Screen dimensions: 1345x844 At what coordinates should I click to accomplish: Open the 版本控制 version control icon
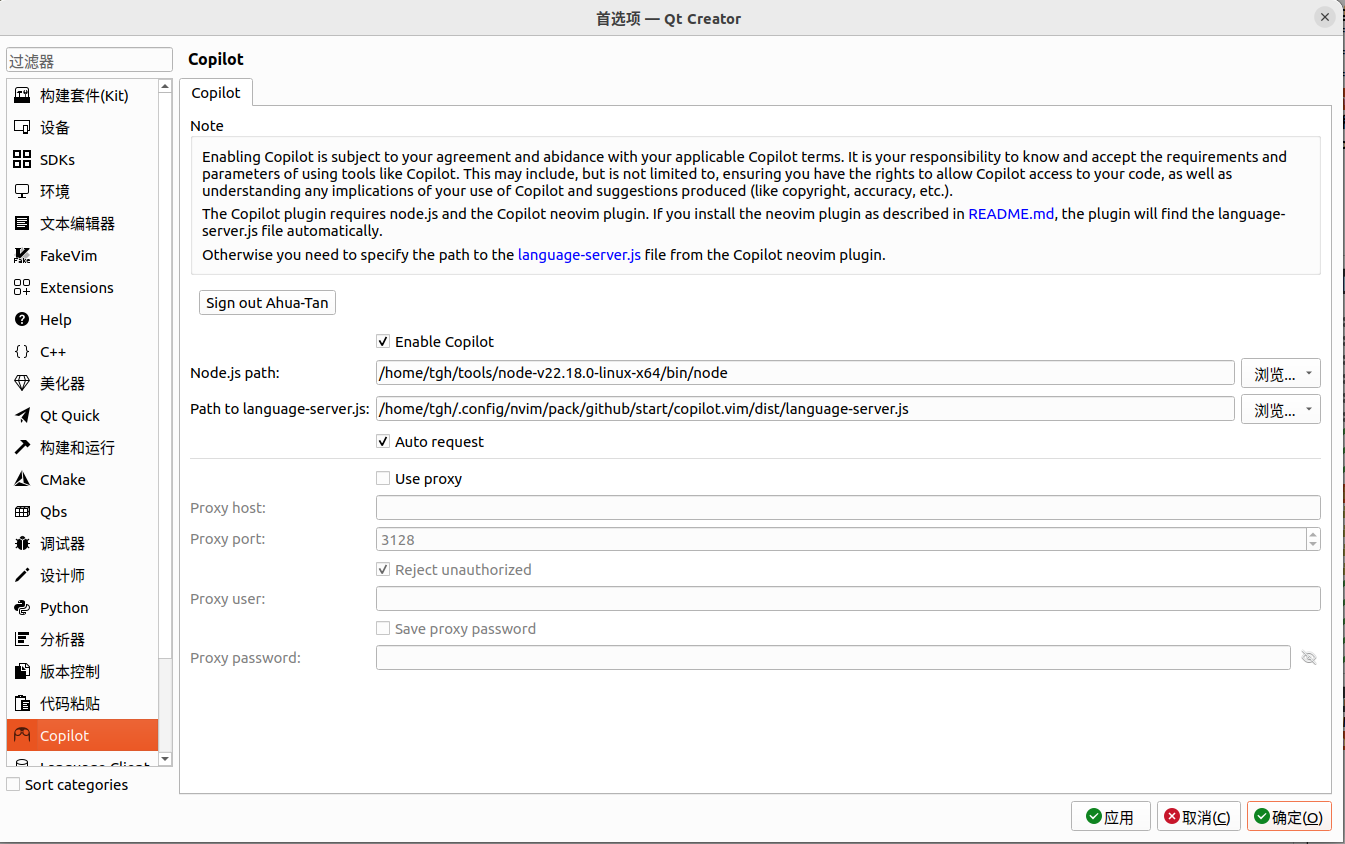coord(22,672)
